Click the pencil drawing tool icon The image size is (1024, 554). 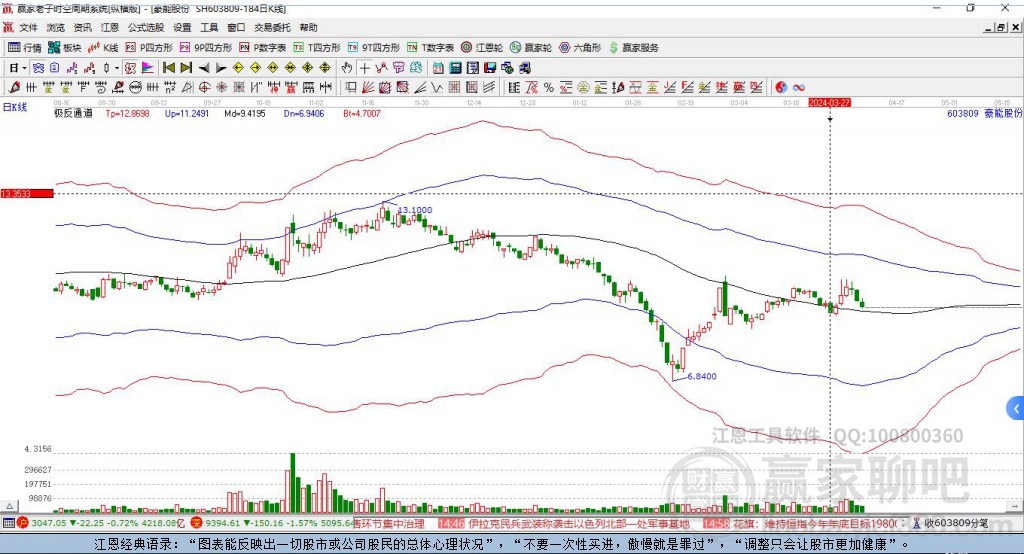tap(14, 88)
